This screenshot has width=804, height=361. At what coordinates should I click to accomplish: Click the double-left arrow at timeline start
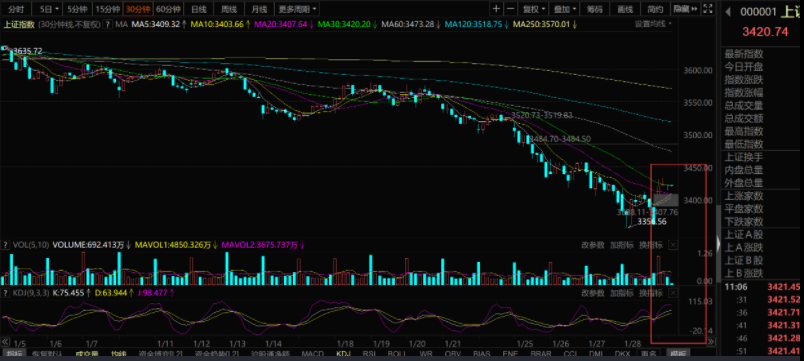click(5, 342)
